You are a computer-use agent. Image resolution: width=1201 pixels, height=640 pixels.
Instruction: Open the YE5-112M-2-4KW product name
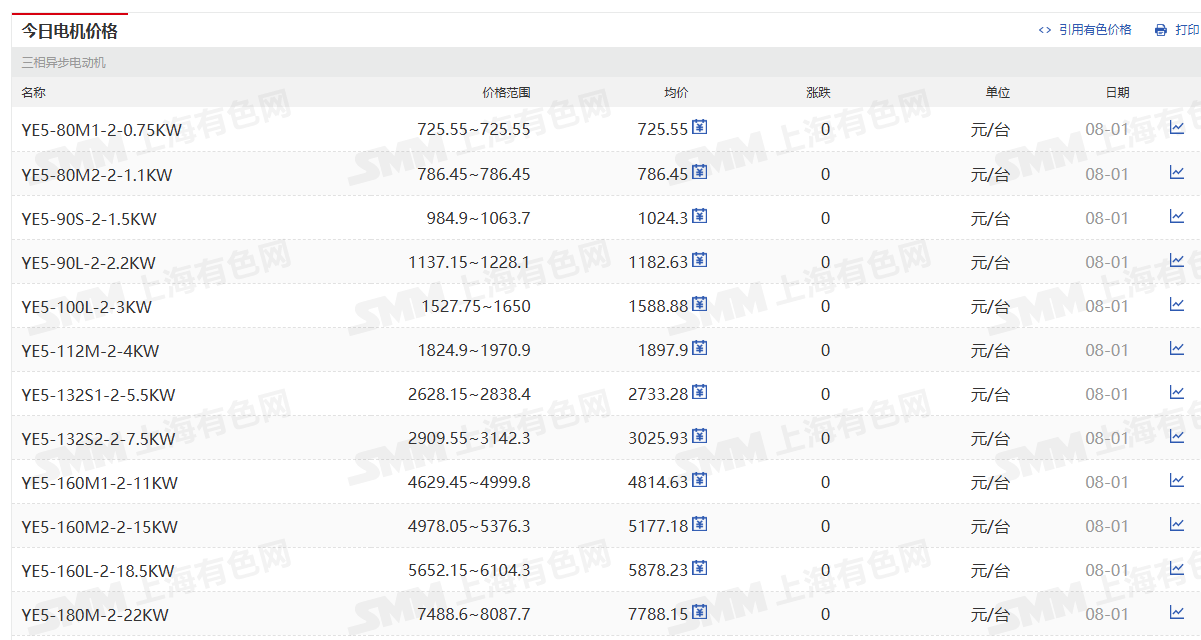click(90, 351)
